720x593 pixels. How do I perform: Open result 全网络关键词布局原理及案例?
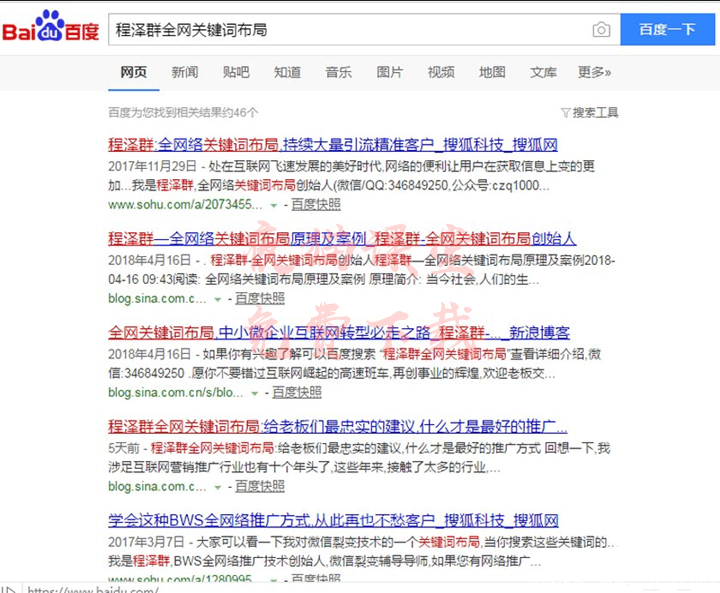point(342,238)
